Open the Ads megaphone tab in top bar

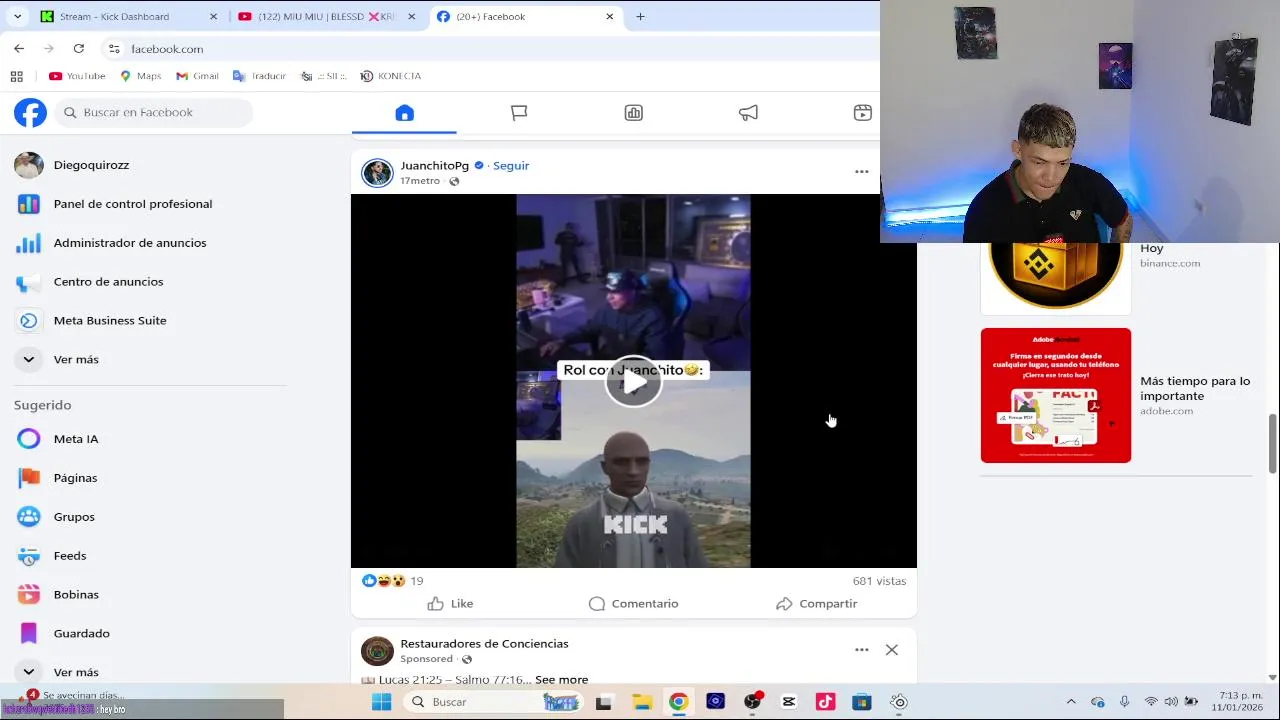[748, 113]
